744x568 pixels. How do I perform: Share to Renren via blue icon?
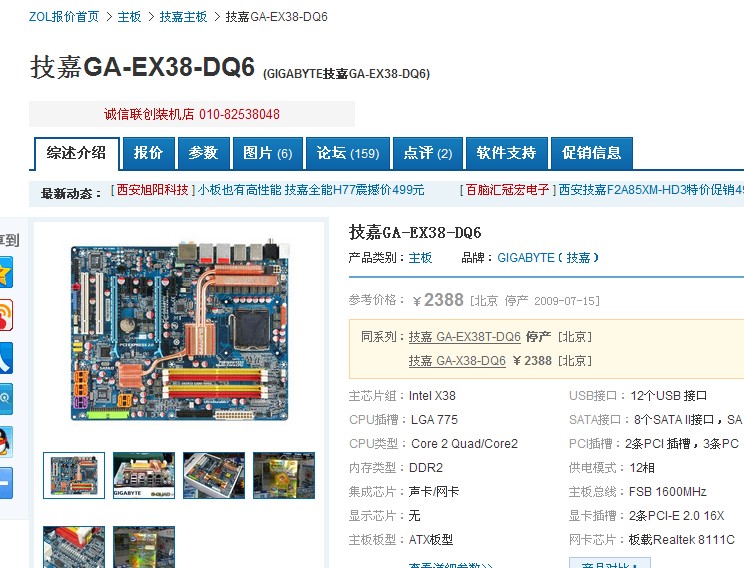(x=6, y=358)
